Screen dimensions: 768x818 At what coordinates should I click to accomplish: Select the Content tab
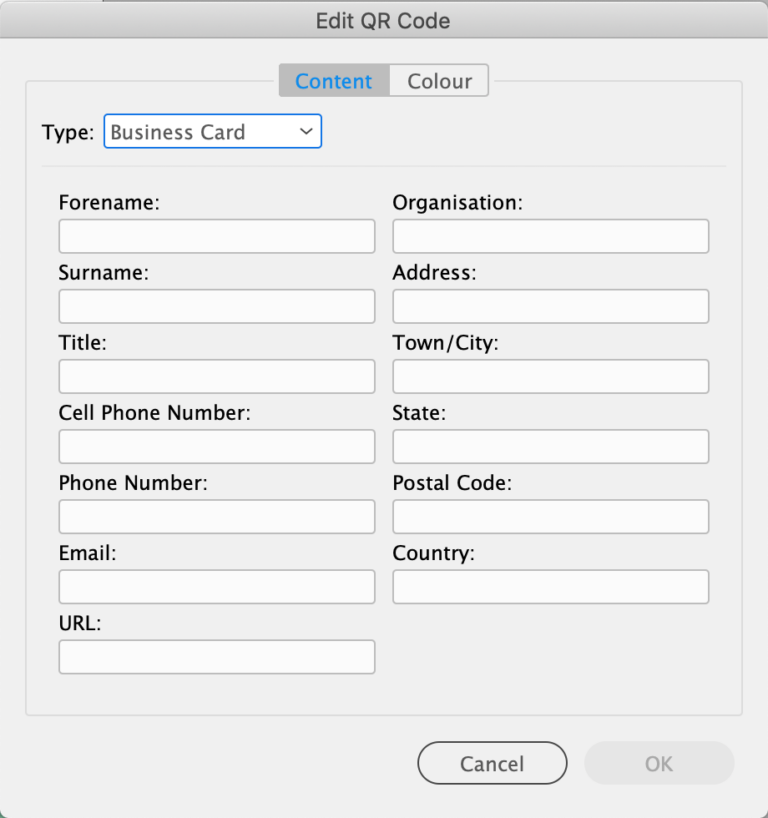click(x=333, y=81)
